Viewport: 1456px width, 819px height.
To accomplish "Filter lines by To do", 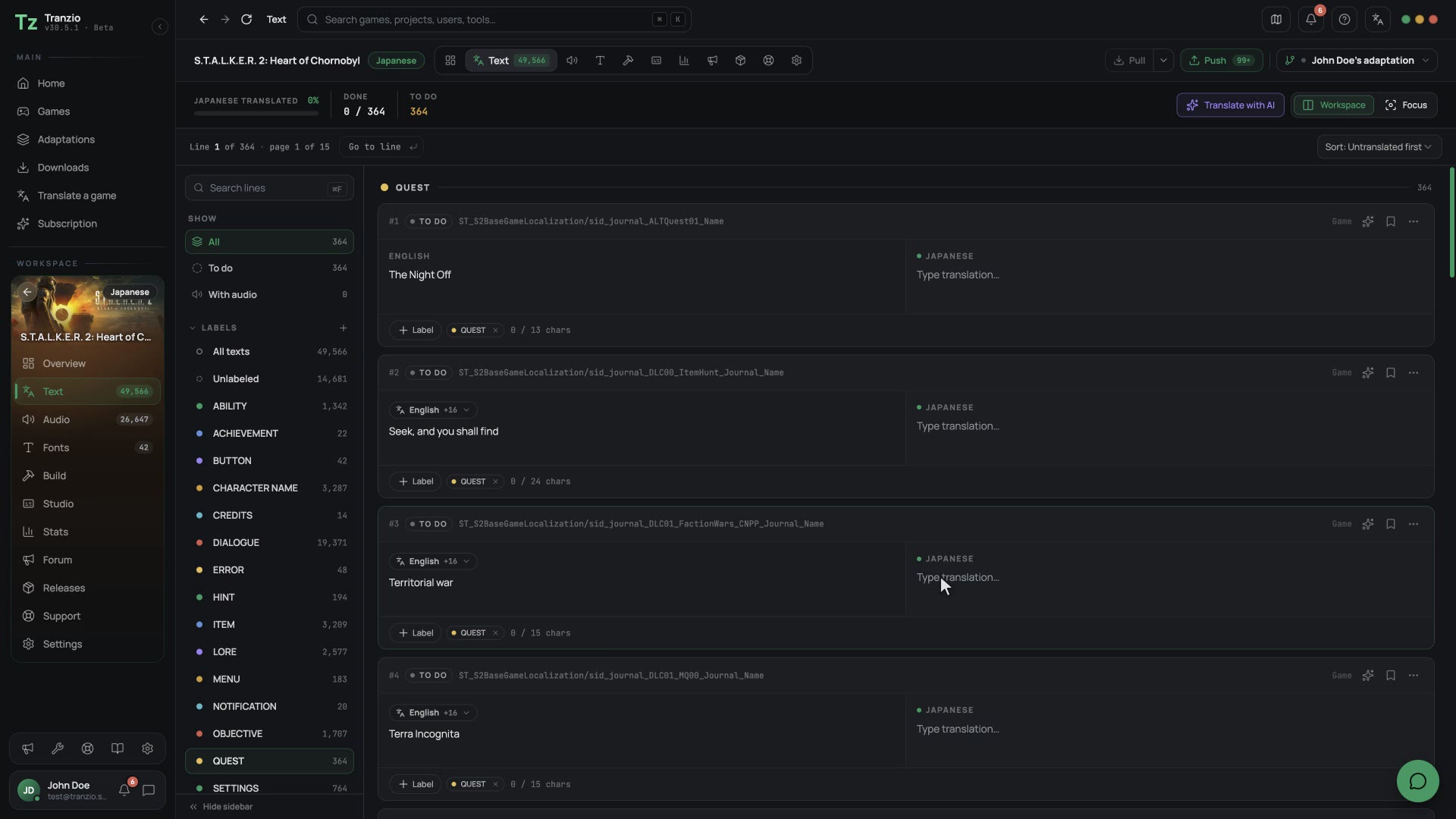I will pyautogui.click(x=269, y=268).
